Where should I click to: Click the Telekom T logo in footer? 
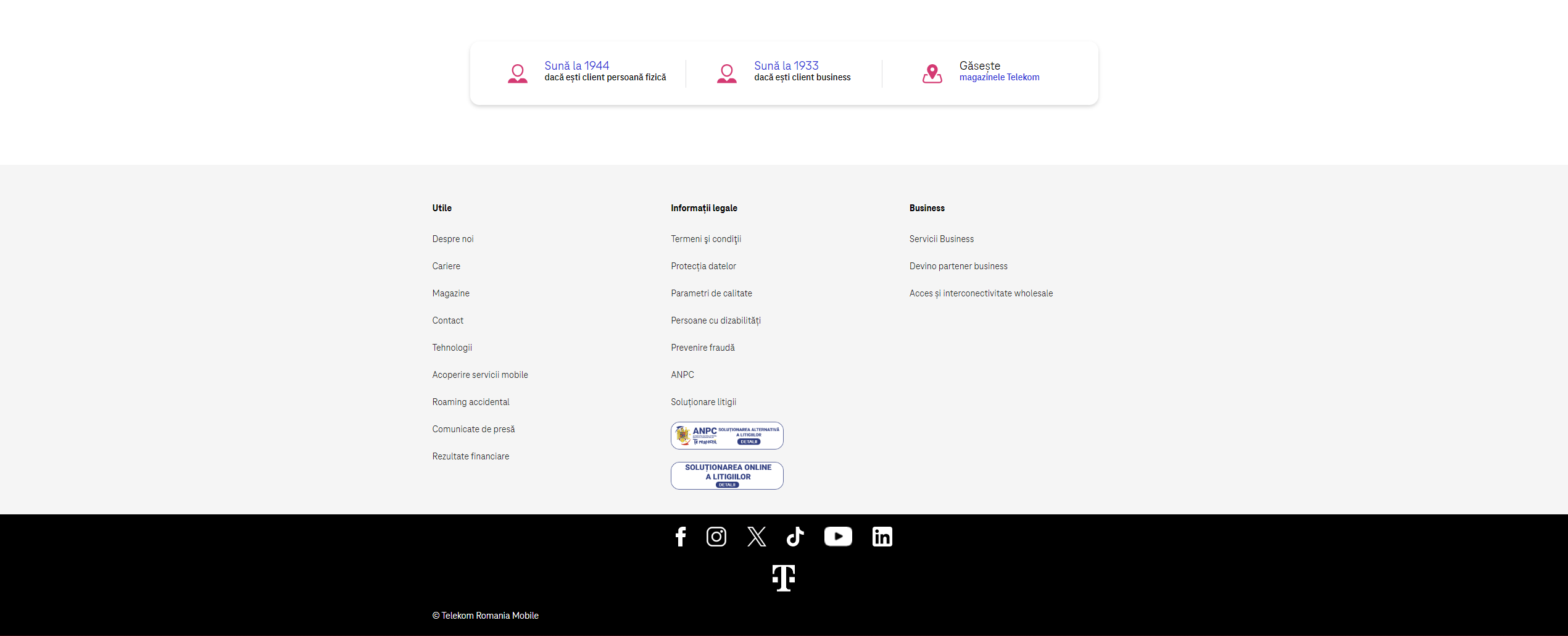pyautogui.click(x=783, y=578)
